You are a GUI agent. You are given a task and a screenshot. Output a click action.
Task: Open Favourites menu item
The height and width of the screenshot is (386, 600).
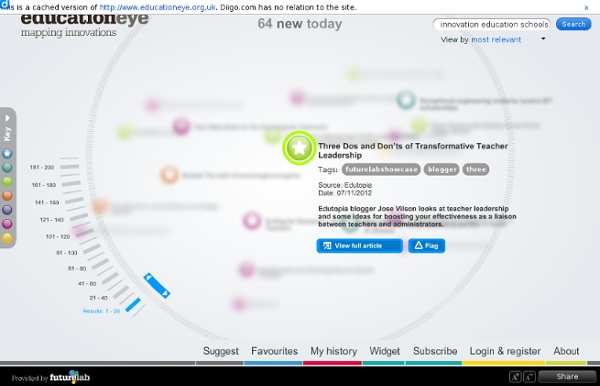pyautogui.click(x=274, y=351)
